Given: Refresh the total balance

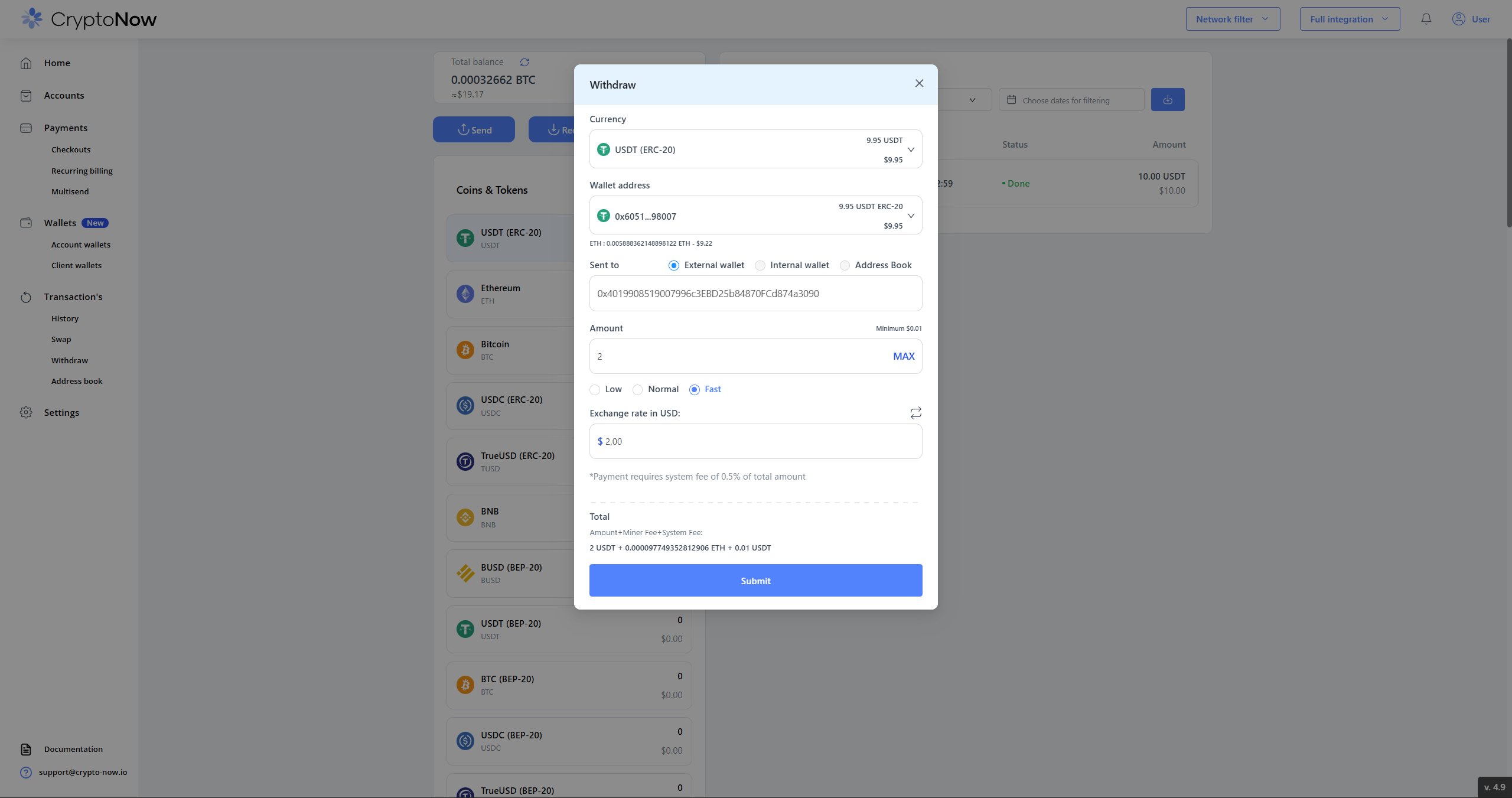Looking at the screenshot, I should pos(524,62).
